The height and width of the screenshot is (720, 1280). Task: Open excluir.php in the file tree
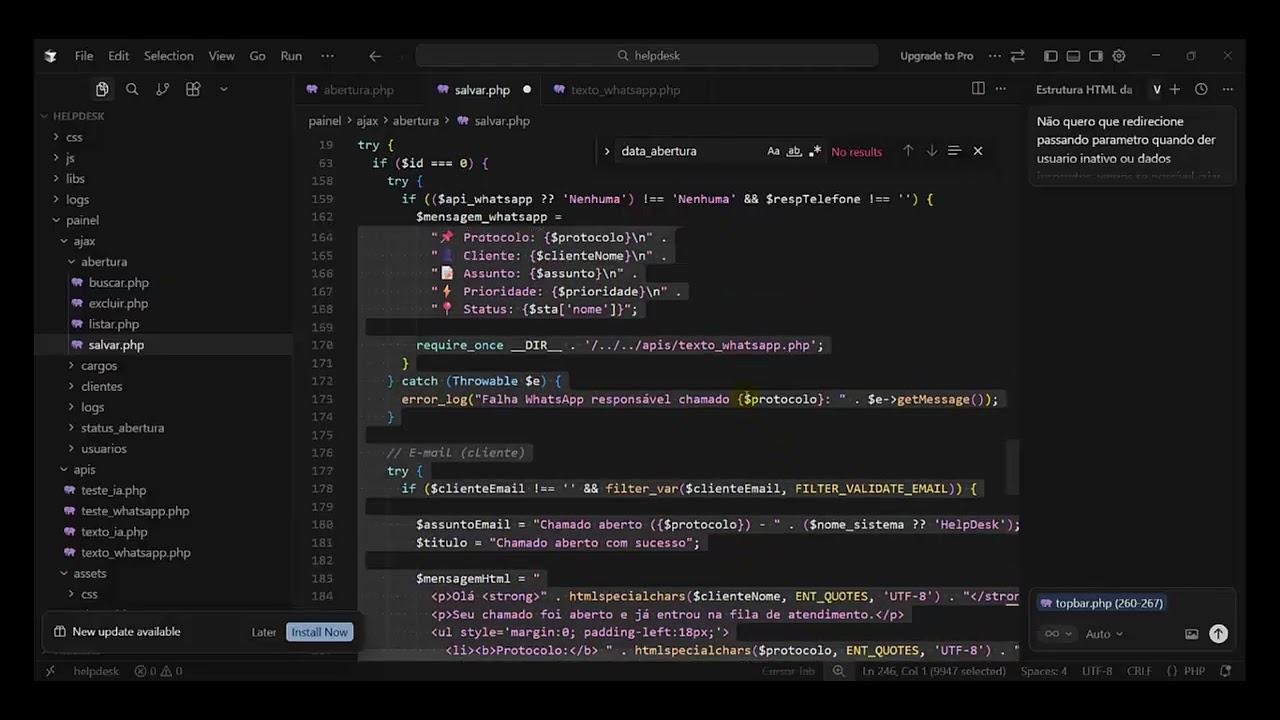pos(118,304)
